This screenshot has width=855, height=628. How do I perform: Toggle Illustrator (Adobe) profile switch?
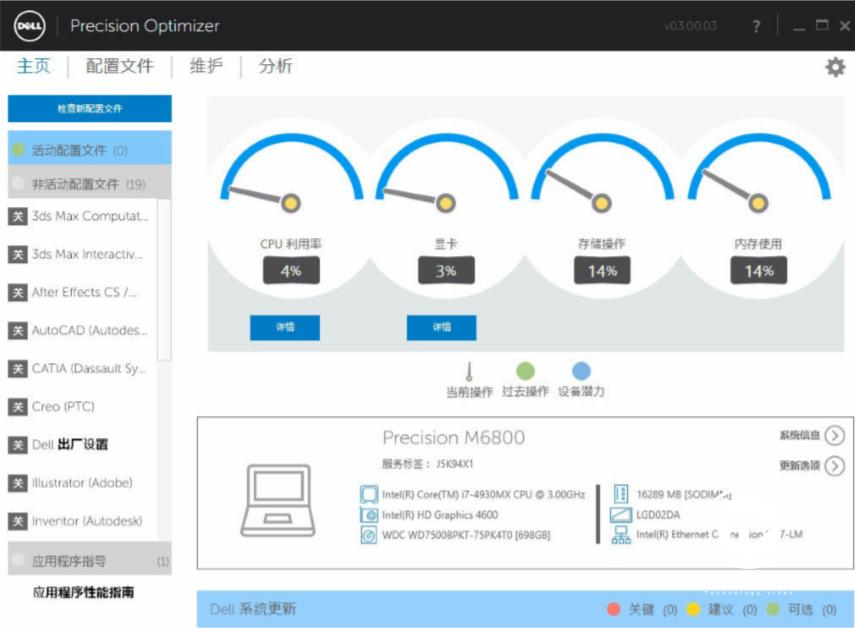17,483
